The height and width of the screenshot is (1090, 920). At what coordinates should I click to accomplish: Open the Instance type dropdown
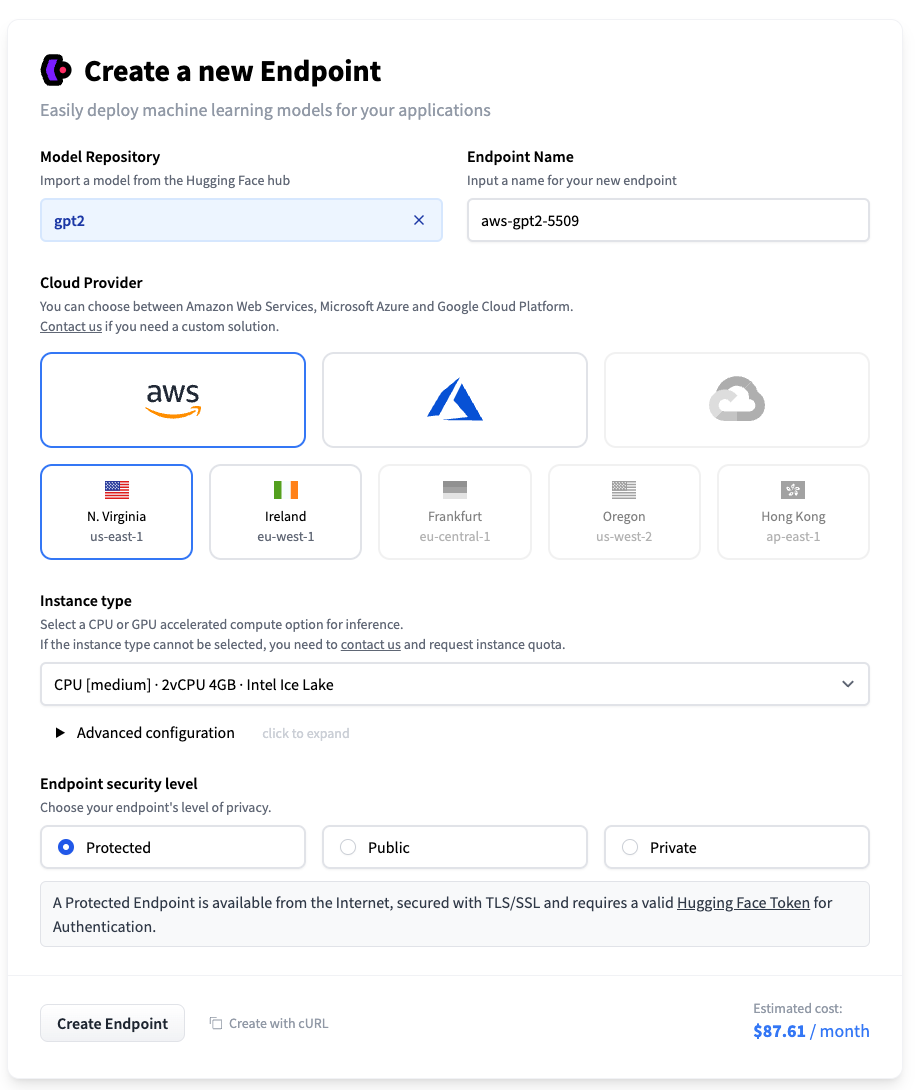click(455, 685)
